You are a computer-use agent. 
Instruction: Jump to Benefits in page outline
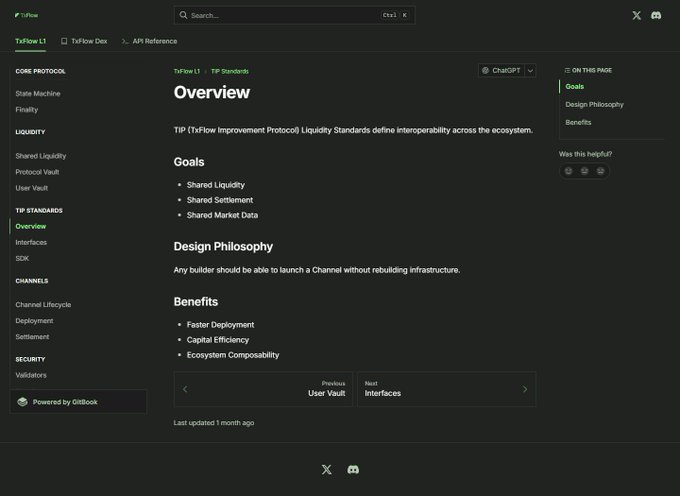pos(579,122)
